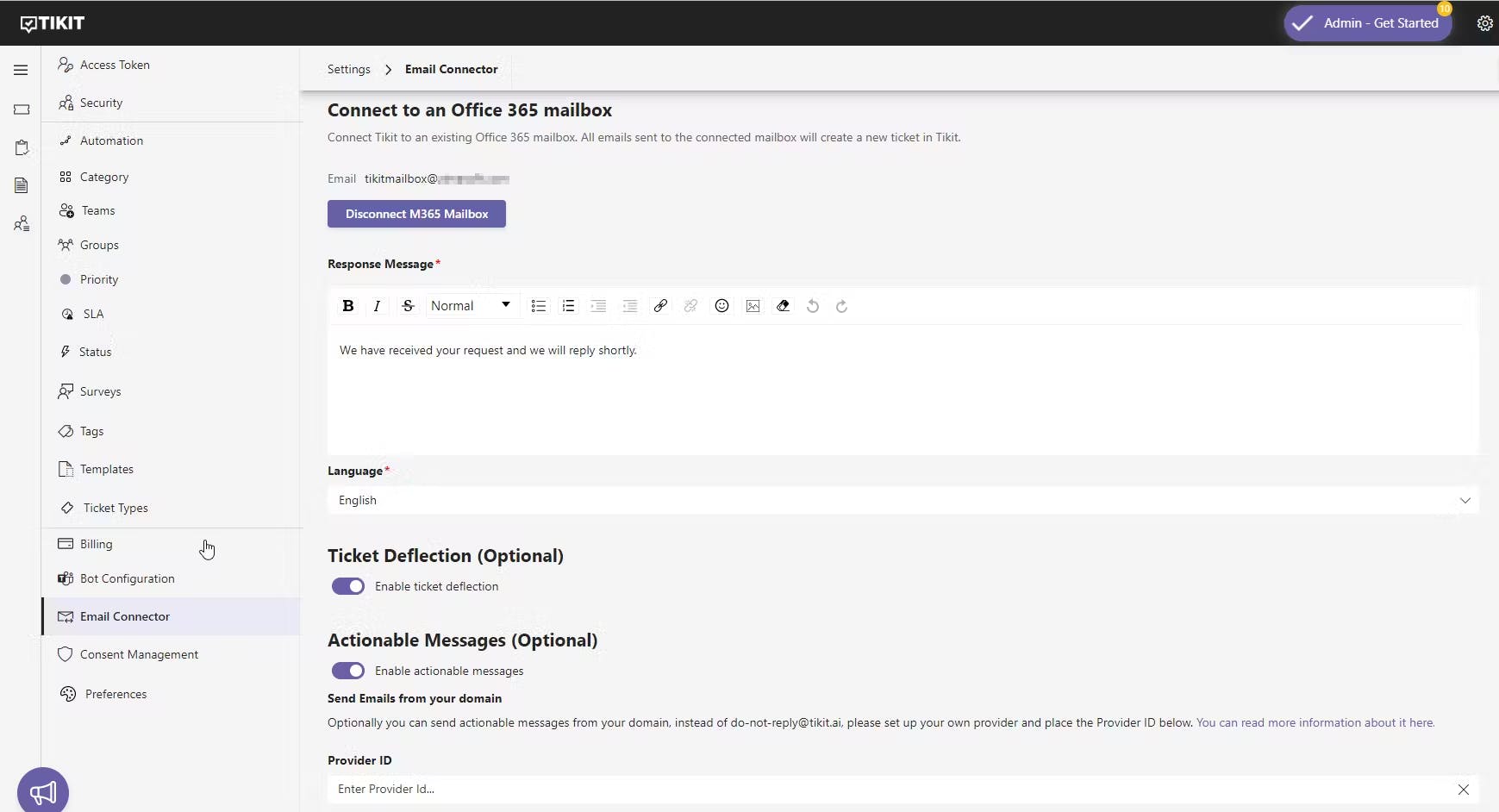Clear the Provider ID field

coord(1463,790)
